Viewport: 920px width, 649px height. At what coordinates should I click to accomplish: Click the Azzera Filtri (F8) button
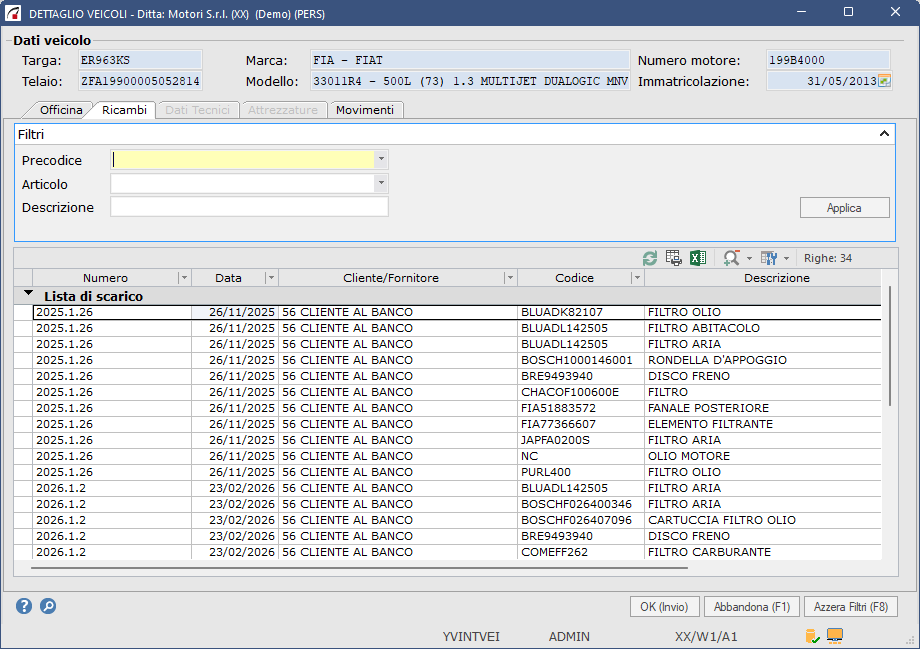[x=850, y=607]
